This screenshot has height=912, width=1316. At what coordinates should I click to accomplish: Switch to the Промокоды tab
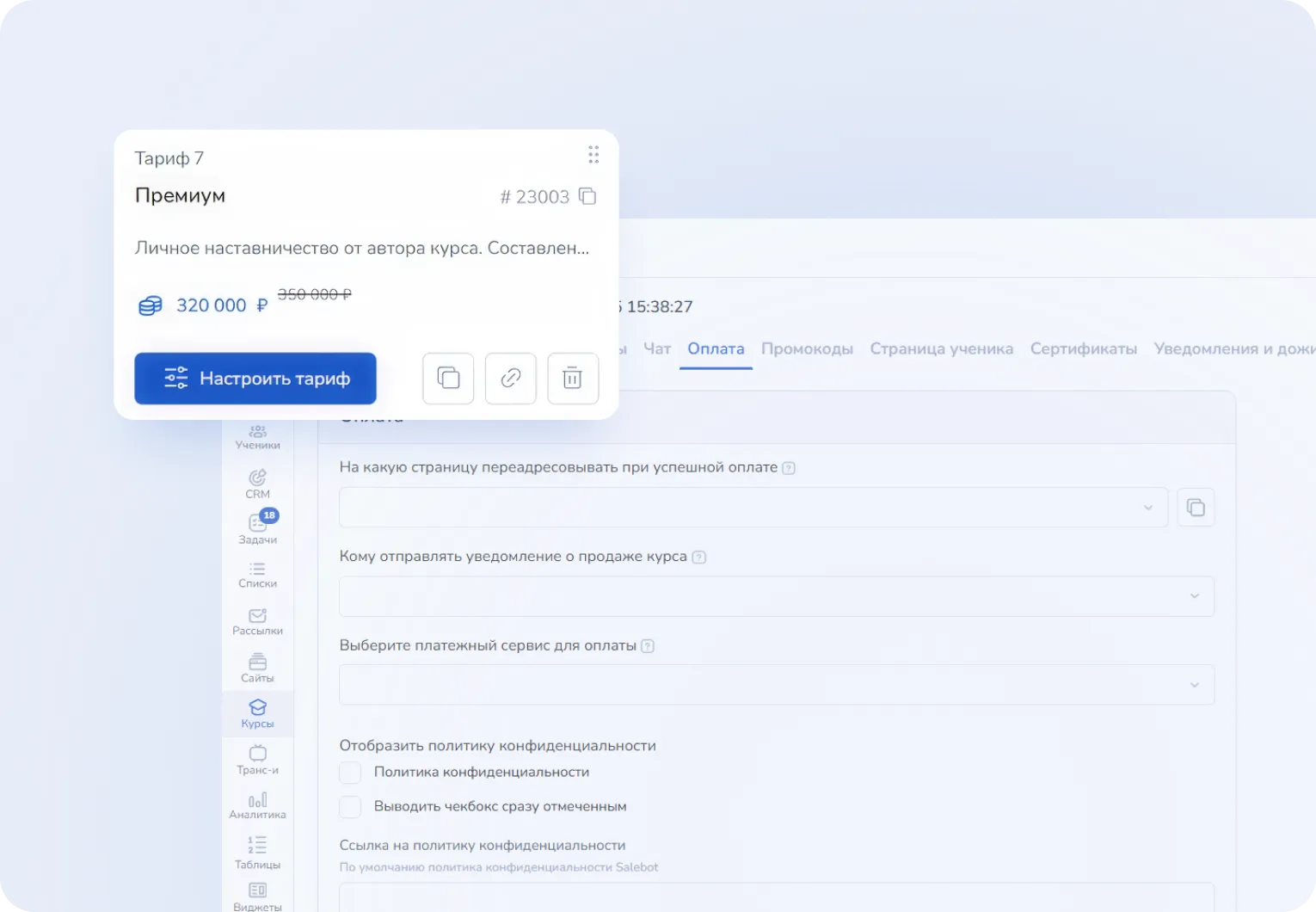tap(807, 348)
